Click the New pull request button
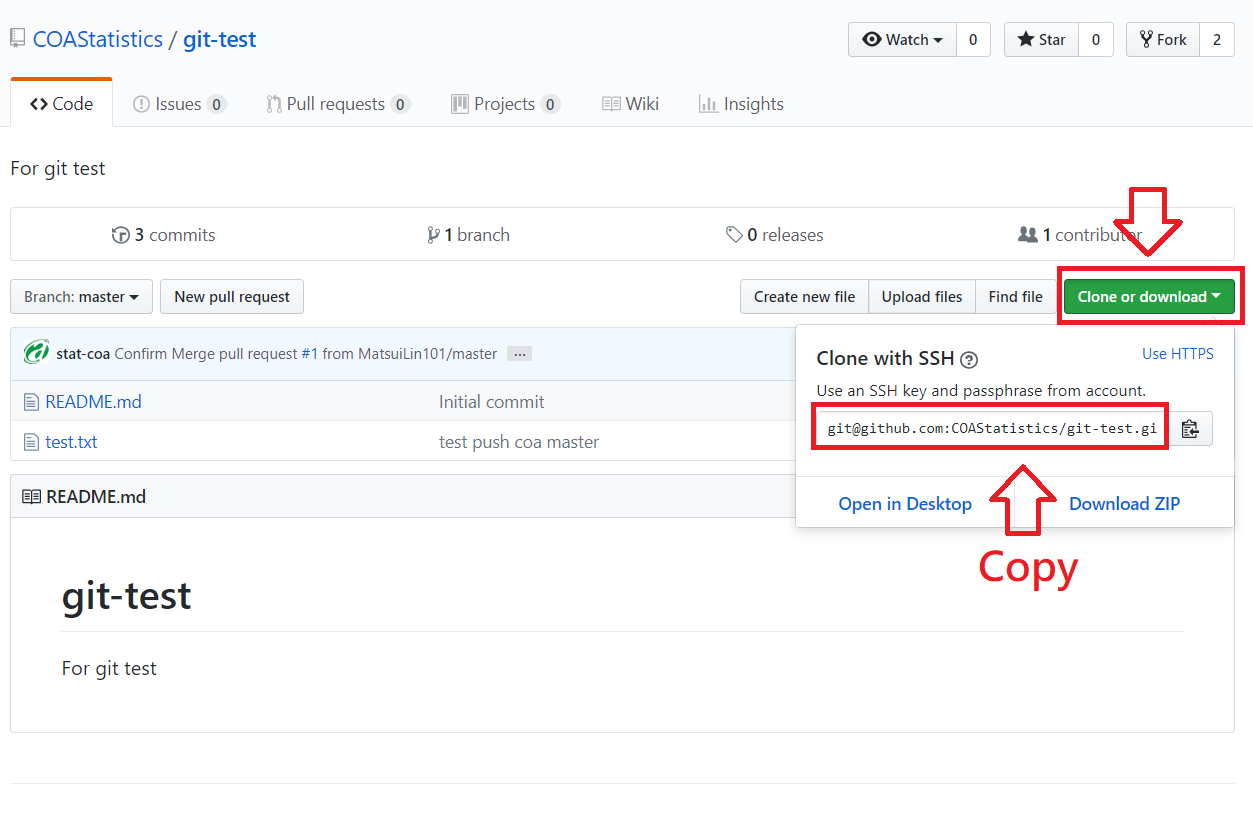The width and height of the screenshot is (1253, 825). tap(232, 297)
